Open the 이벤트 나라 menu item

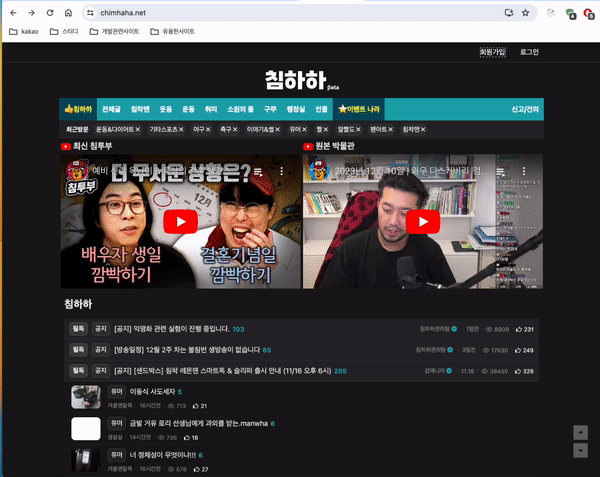(359, 109)
